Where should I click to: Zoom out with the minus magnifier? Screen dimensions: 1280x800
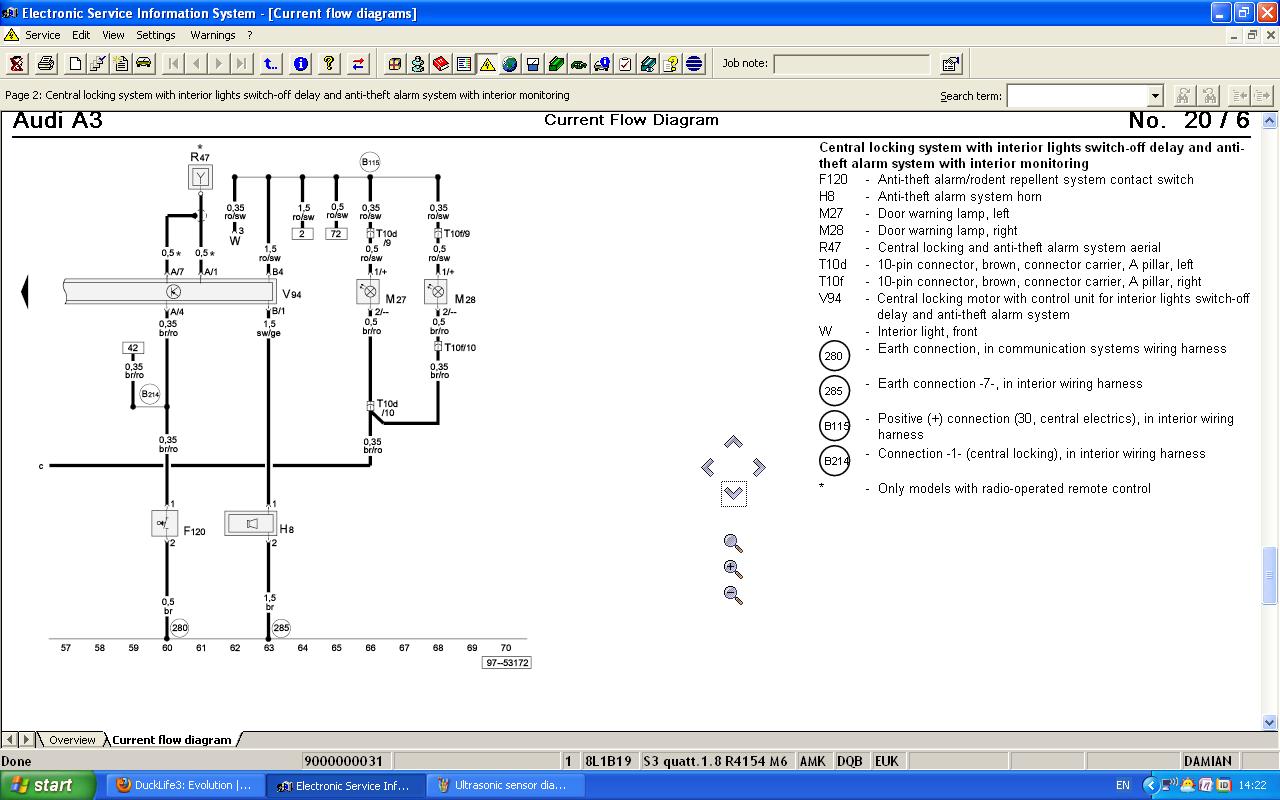point(733,595)
